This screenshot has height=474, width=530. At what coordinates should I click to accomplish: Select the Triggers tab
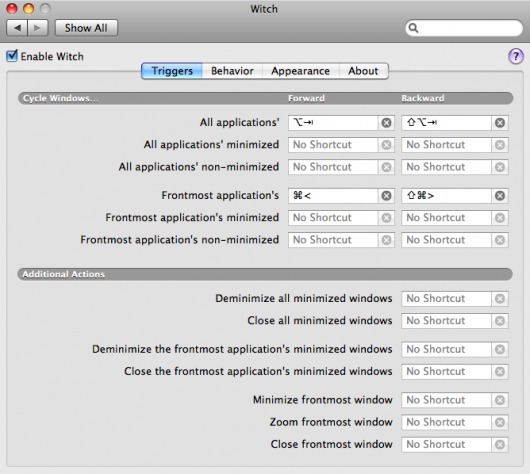click(x=172, y=71)
